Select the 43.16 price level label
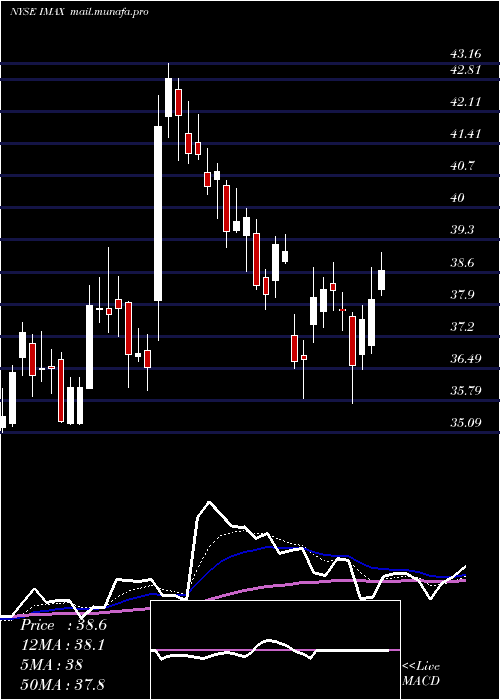The height and width of the screenshot is (700, 500). click(x=466, y=54)
